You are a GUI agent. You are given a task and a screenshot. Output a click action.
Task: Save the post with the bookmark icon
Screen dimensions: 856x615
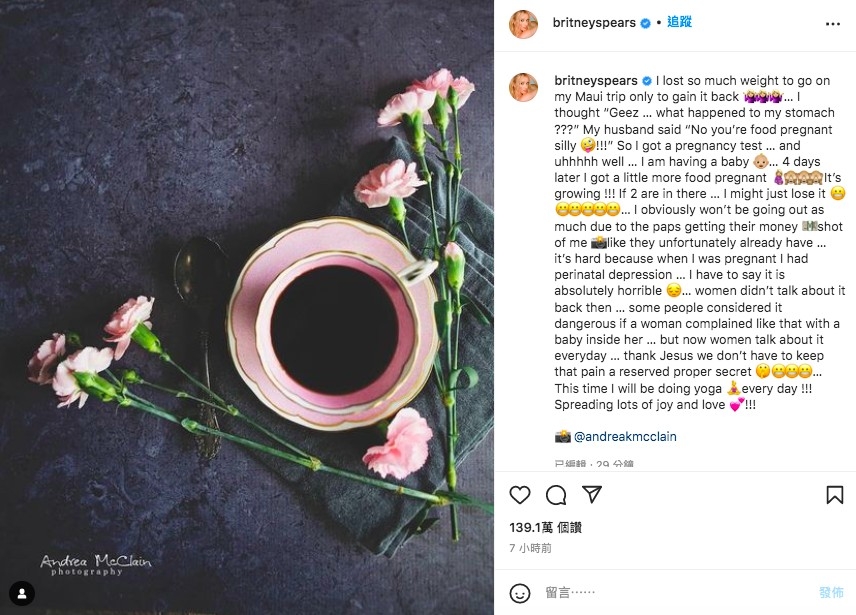point(834,495)
